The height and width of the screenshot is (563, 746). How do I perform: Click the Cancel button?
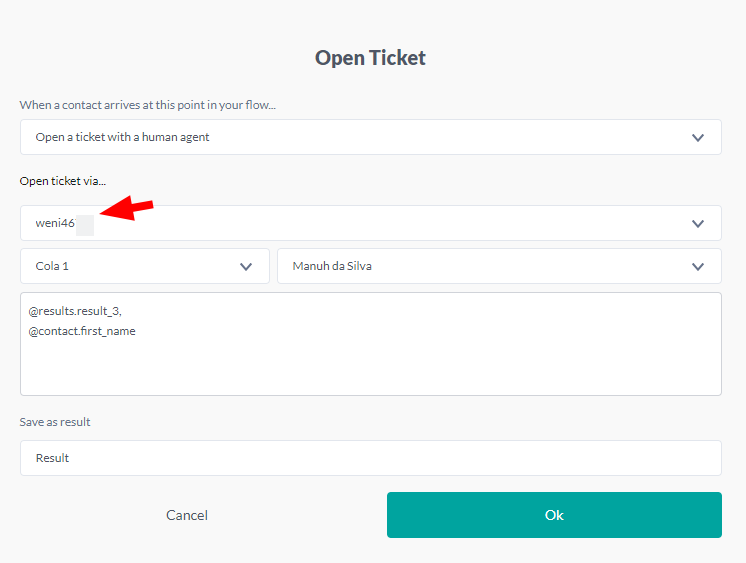pos(187,515)
